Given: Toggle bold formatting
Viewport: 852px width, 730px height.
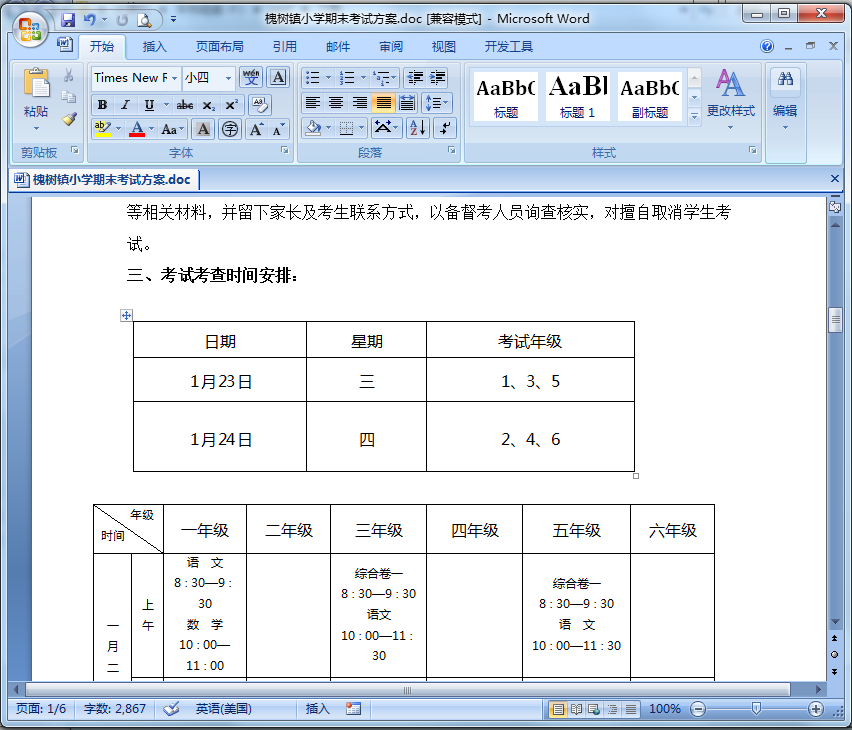Looking at the screenshot, I should [x=101, y=104].
